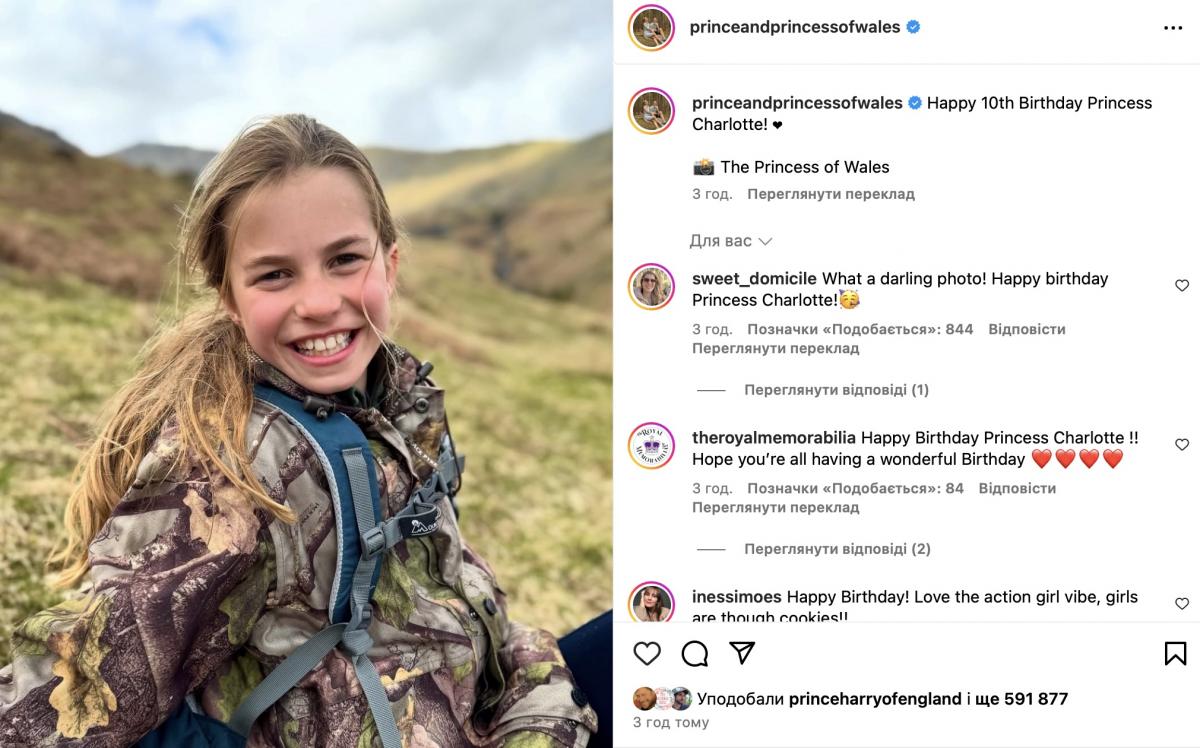Open theroyalmemorabilia profile avatar
The height and width of the screenshot is (748, 1200).
click(x=651, y=445)
